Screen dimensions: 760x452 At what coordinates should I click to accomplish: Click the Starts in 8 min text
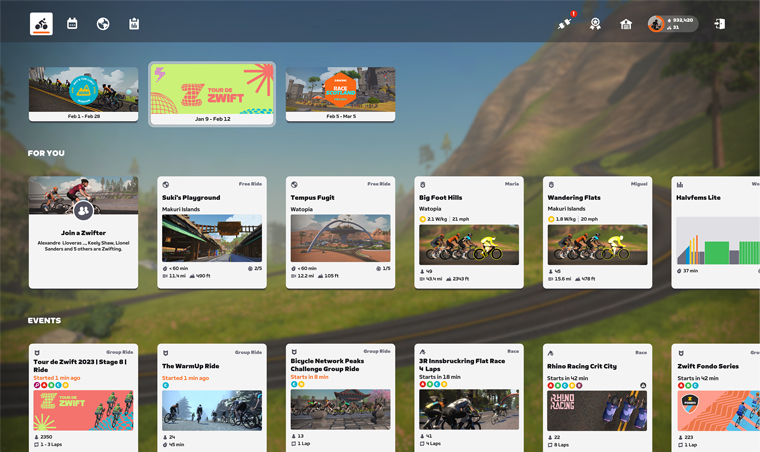coord(309,377)
